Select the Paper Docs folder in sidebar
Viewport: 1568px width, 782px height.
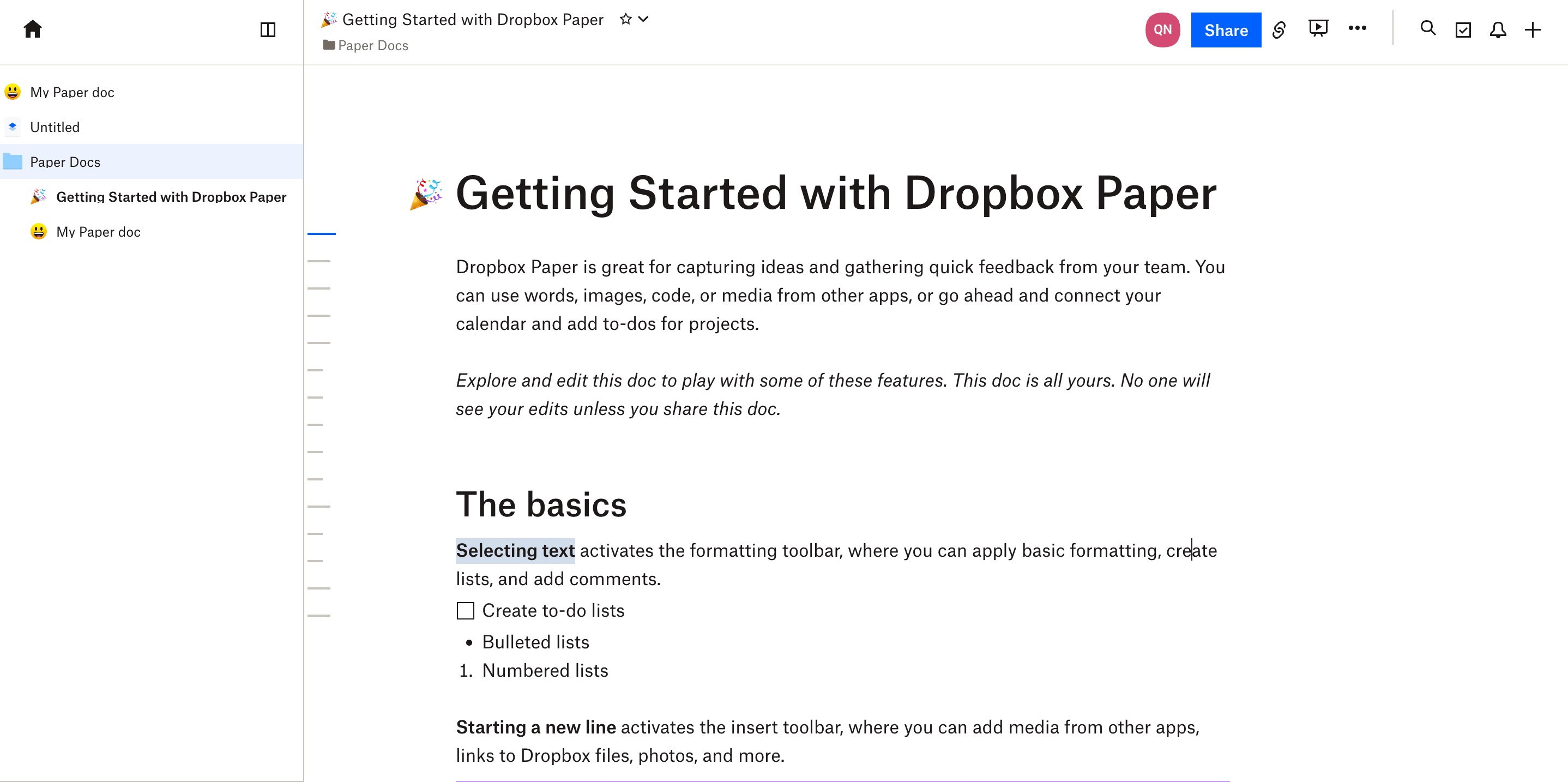(152, 161)
